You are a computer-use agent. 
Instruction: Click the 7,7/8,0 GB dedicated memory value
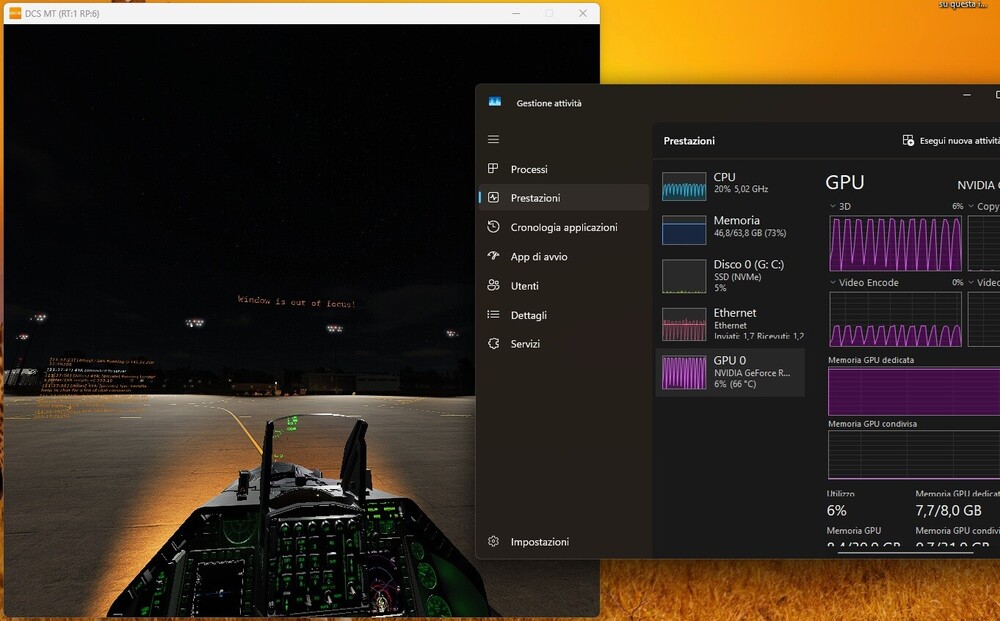click(x=948, y=511)
